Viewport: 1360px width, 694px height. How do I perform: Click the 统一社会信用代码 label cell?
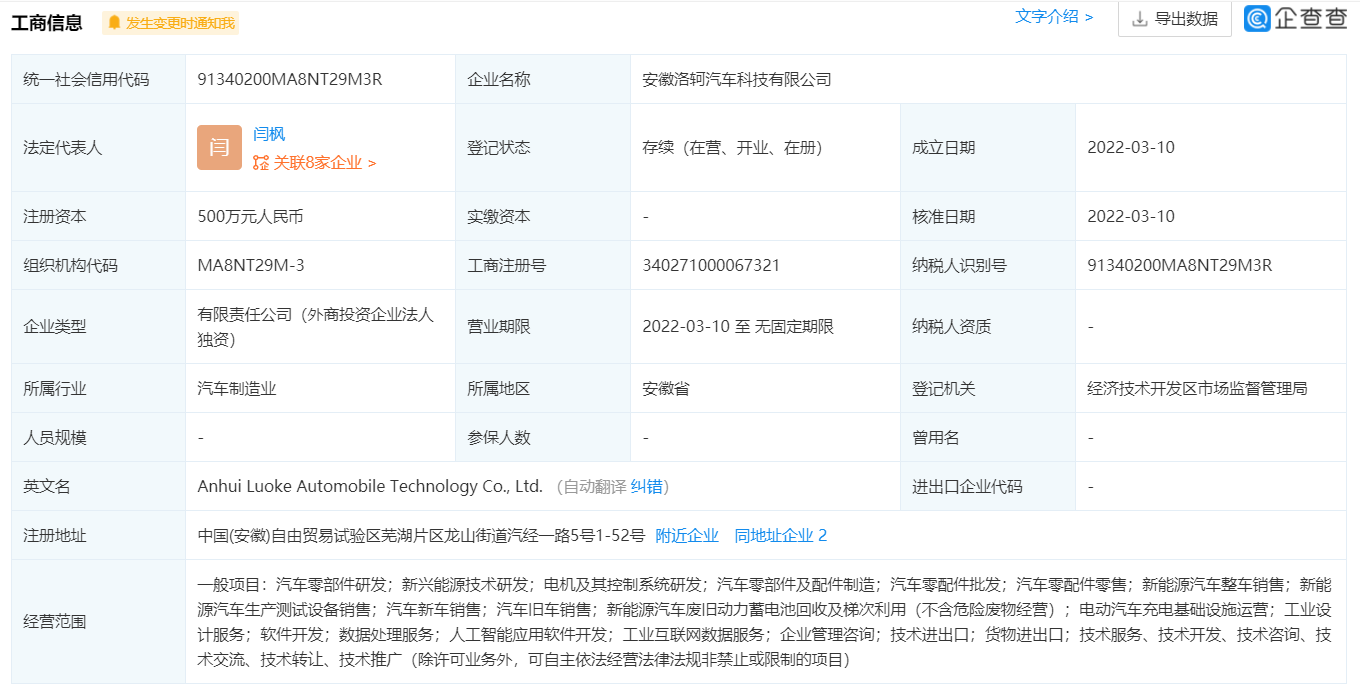pyautogui.click(x=98, y=79)
